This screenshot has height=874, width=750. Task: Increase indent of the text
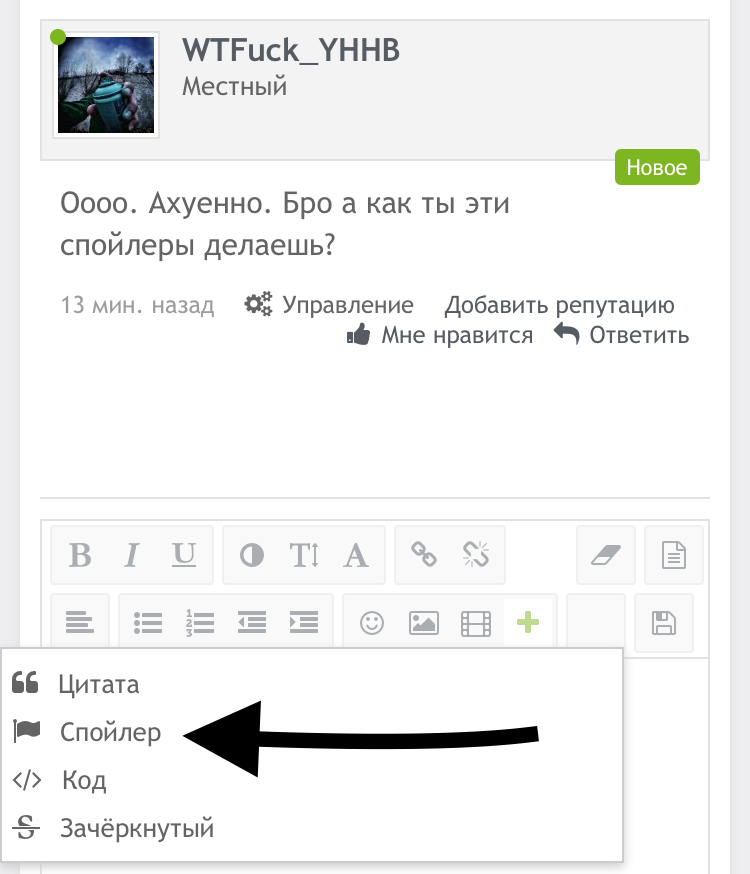point(304,623)
